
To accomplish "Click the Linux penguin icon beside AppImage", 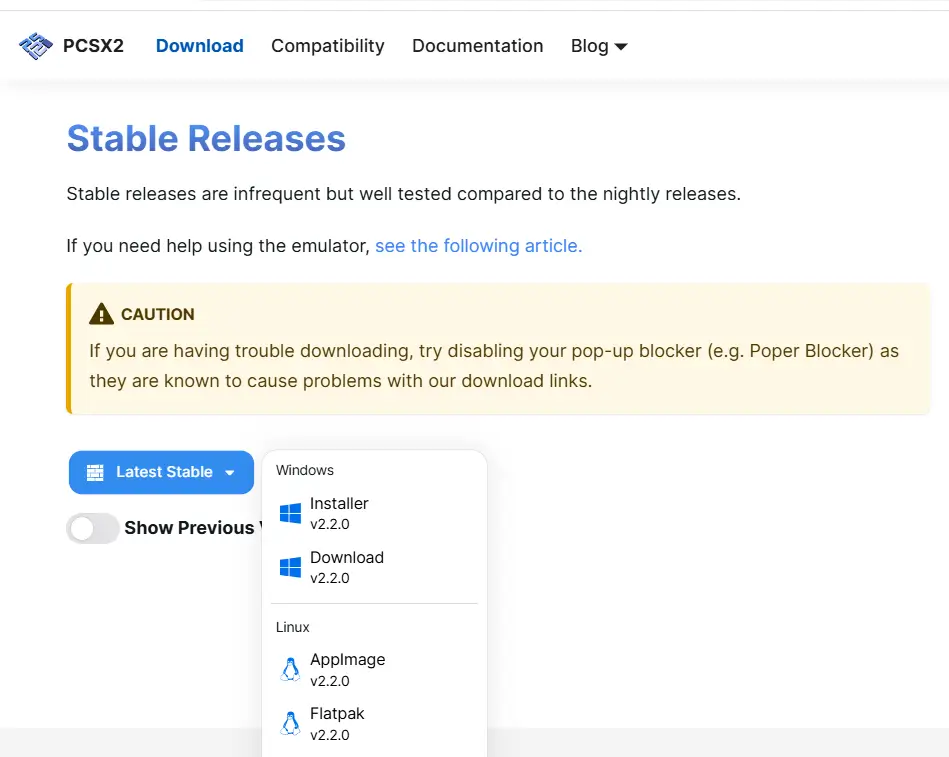I will (x=291, y=669).
